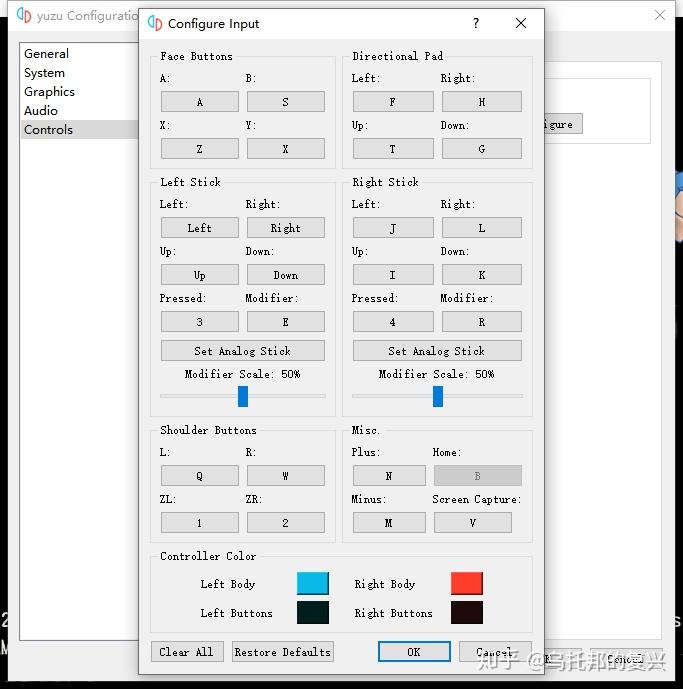The image size is (683, 689).
Task: Select General in the yuzu Configuration sidebar
Action: tap(79, 54)
